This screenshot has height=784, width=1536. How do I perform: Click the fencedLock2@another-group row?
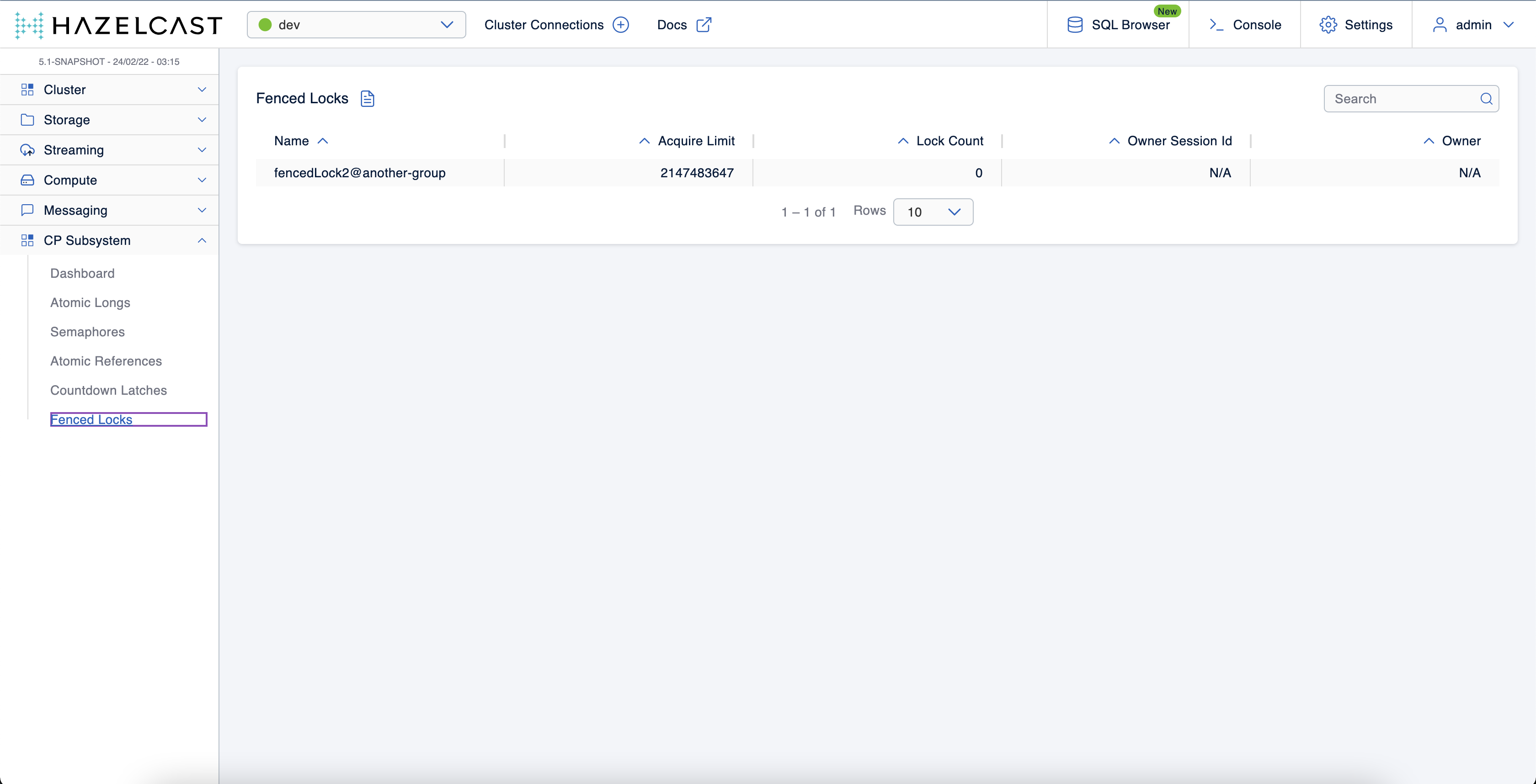[x=360, y=173]
